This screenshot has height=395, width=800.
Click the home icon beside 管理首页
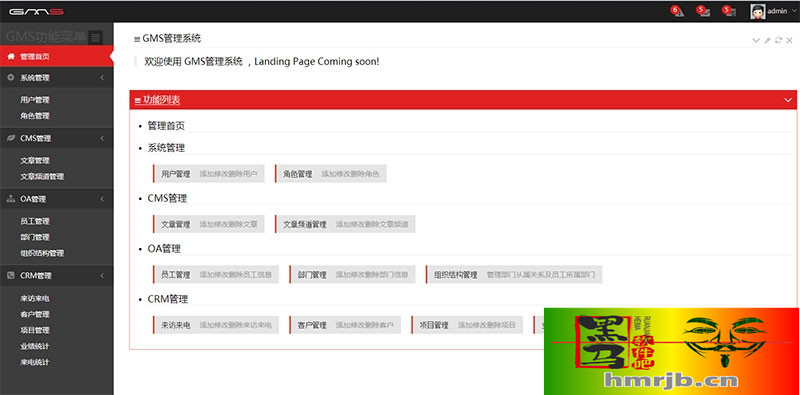click(x=11, y=57)
